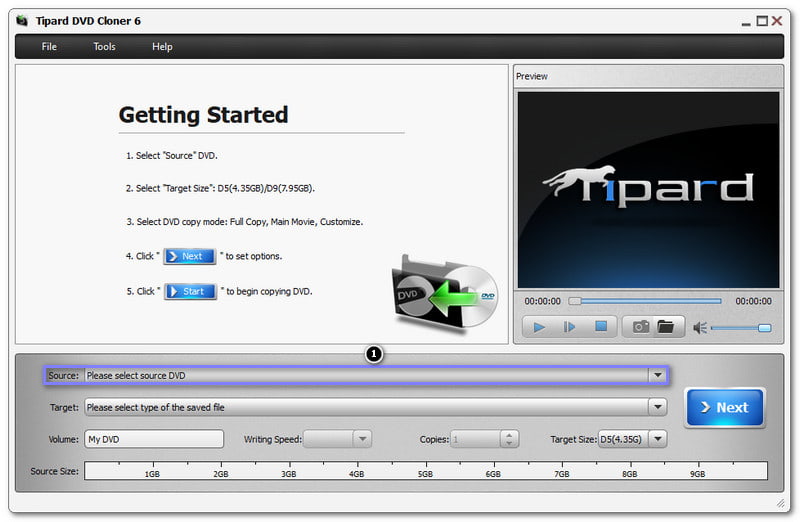Close the Tipard DVD Cloner window

coord(777,21)
